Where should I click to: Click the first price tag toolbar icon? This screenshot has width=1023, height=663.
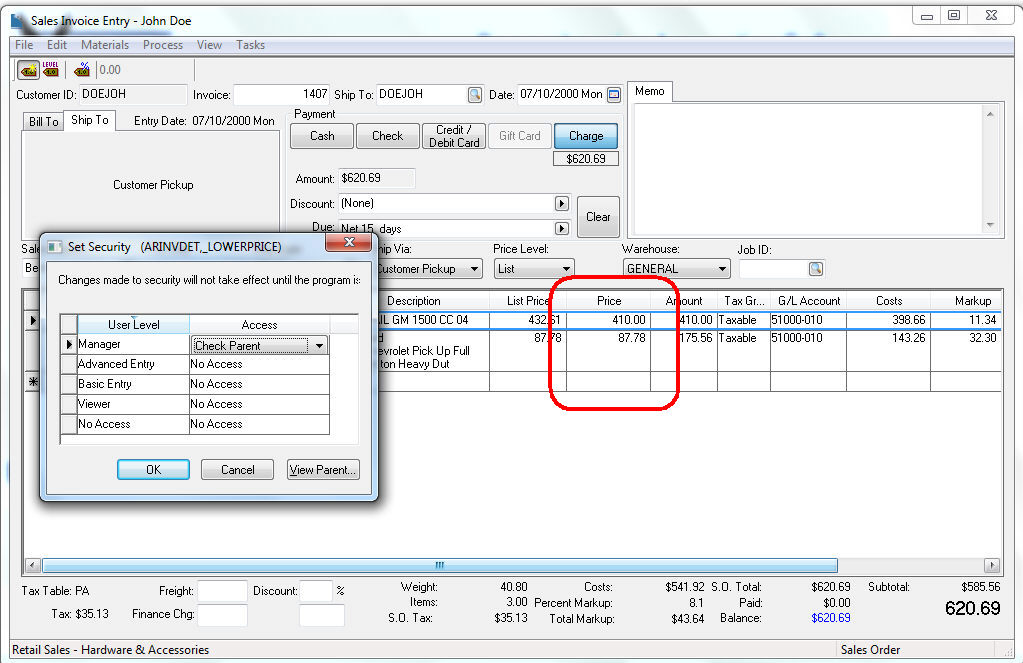[x=28, y=70]
